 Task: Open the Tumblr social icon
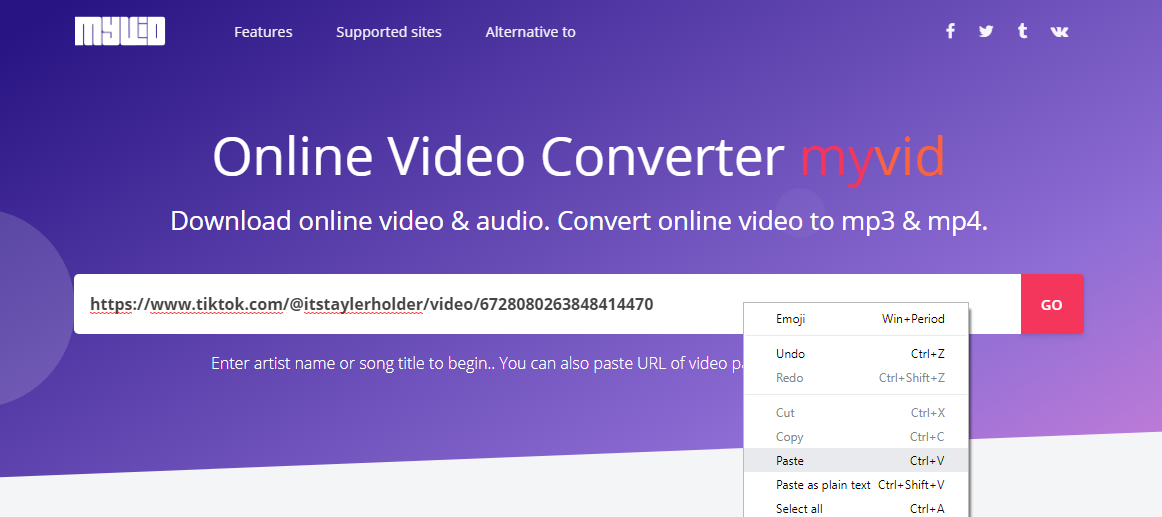click(1023, 31)
